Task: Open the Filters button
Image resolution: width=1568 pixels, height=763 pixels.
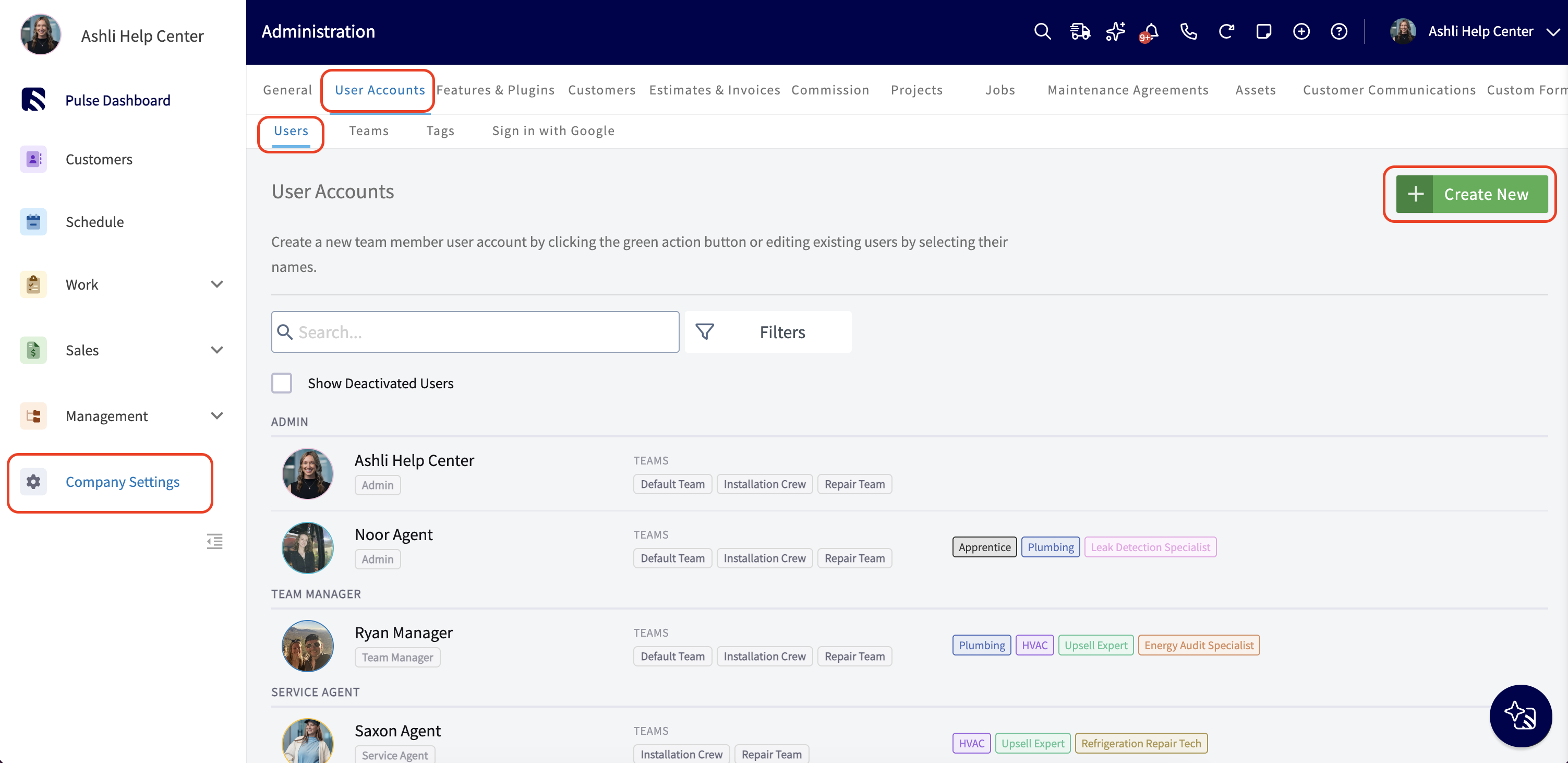Action: [x=768, y=332]
